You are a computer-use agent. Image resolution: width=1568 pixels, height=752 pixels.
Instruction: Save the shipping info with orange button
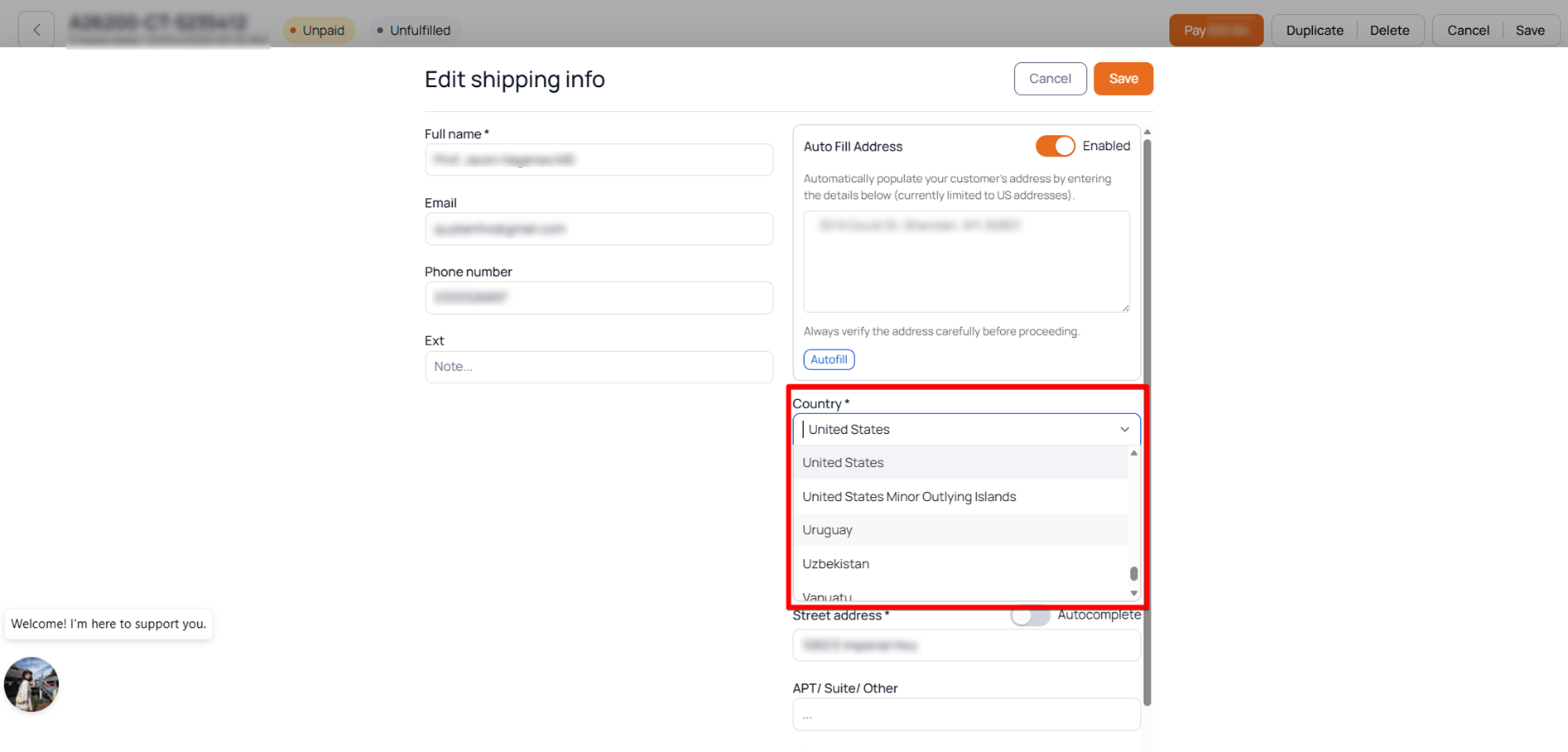pyautogui.click(x=1123, y=79)
